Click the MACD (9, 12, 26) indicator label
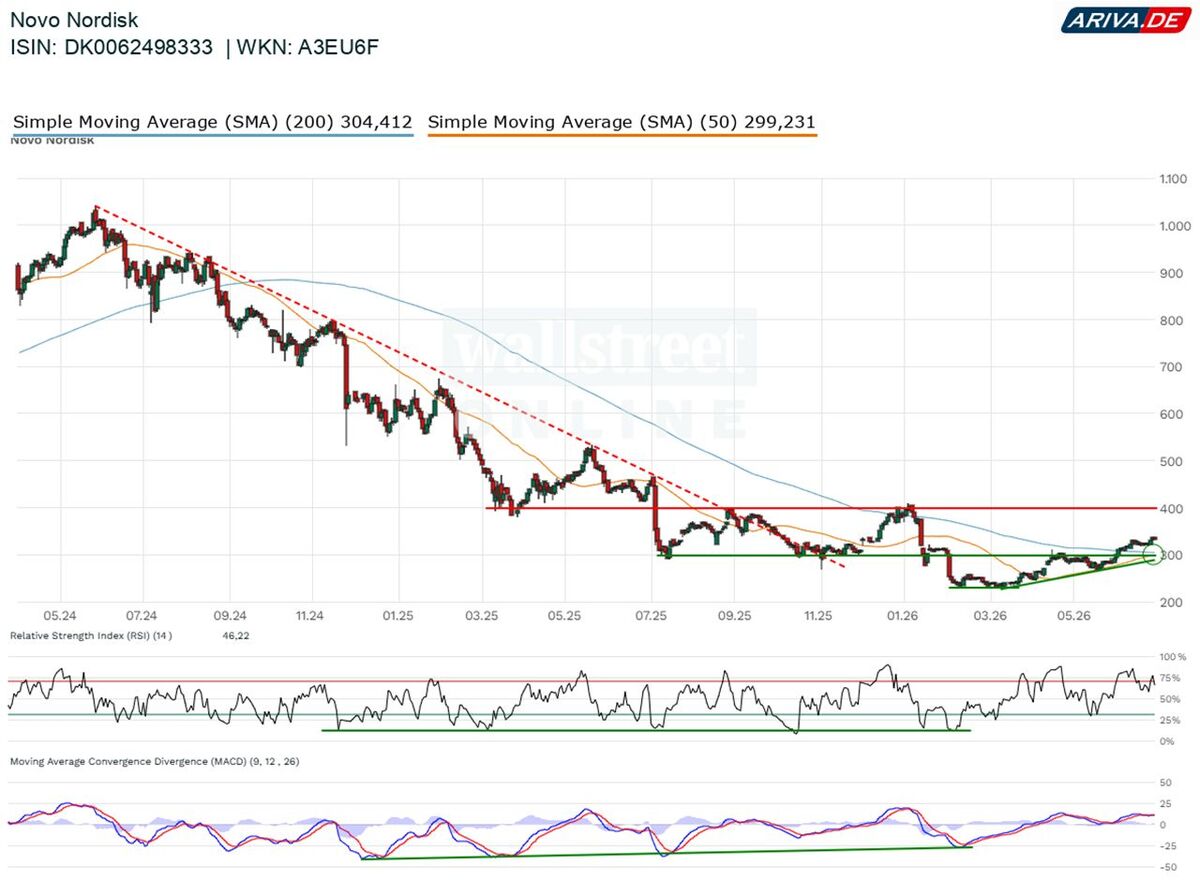This screenshot has height=881, width=1200. [x=154, y=762]
